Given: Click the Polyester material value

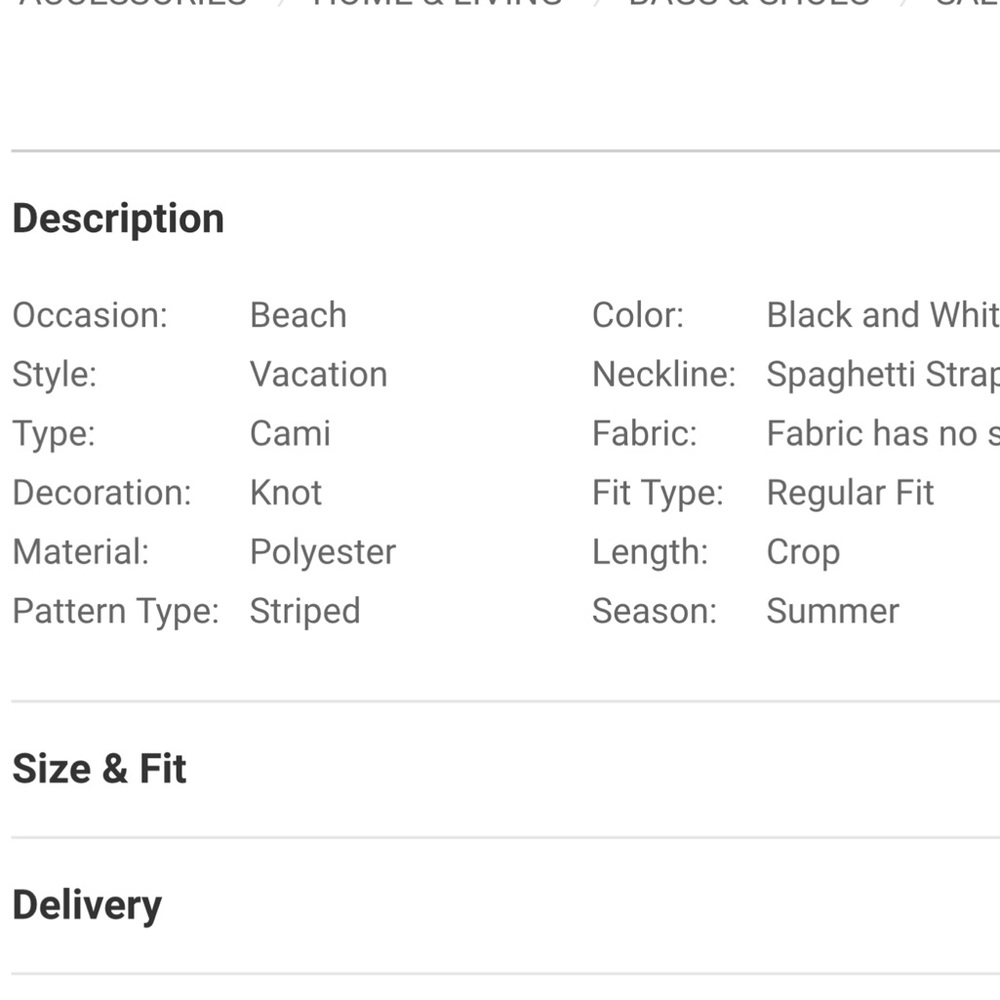Looking at the screenshot, I should point(323,552).
